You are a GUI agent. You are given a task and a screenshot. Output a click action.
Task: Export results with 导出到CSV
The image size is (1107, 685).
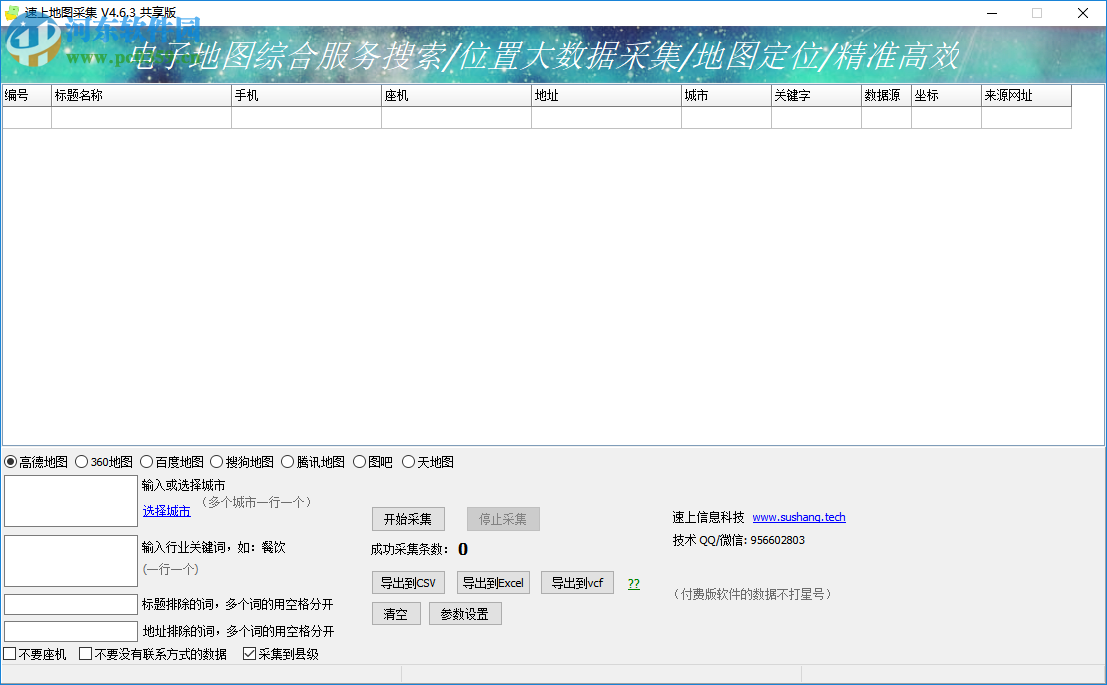[408, 582]
